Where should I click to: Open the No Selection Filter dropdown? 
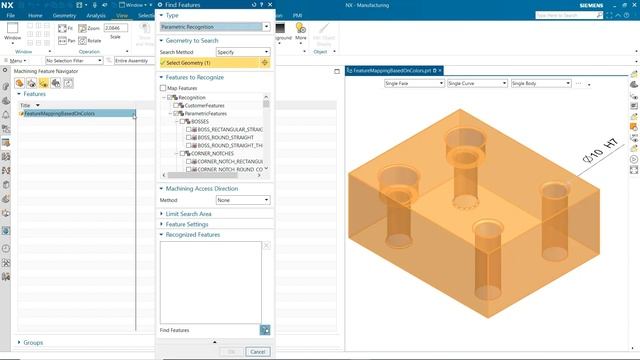pos(74,60)
